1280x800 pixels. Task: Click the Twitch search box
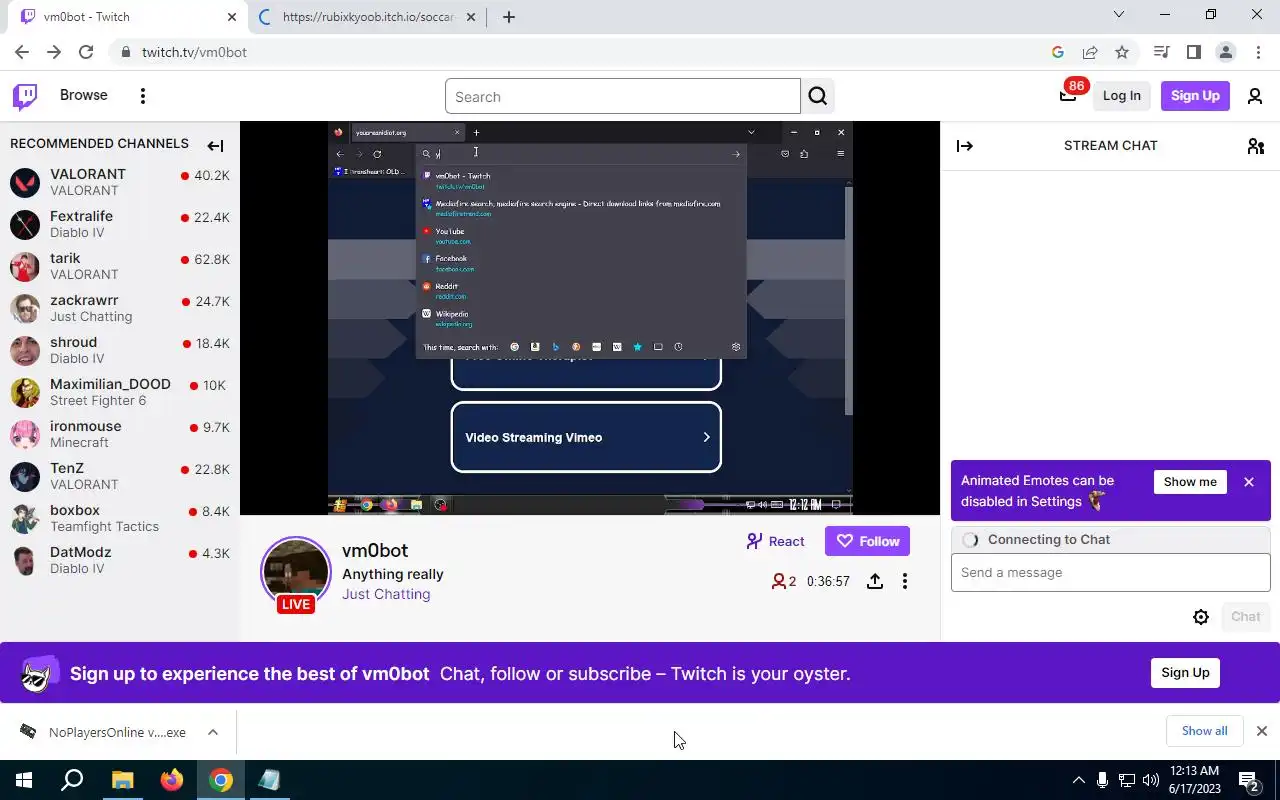coord(623,96)
